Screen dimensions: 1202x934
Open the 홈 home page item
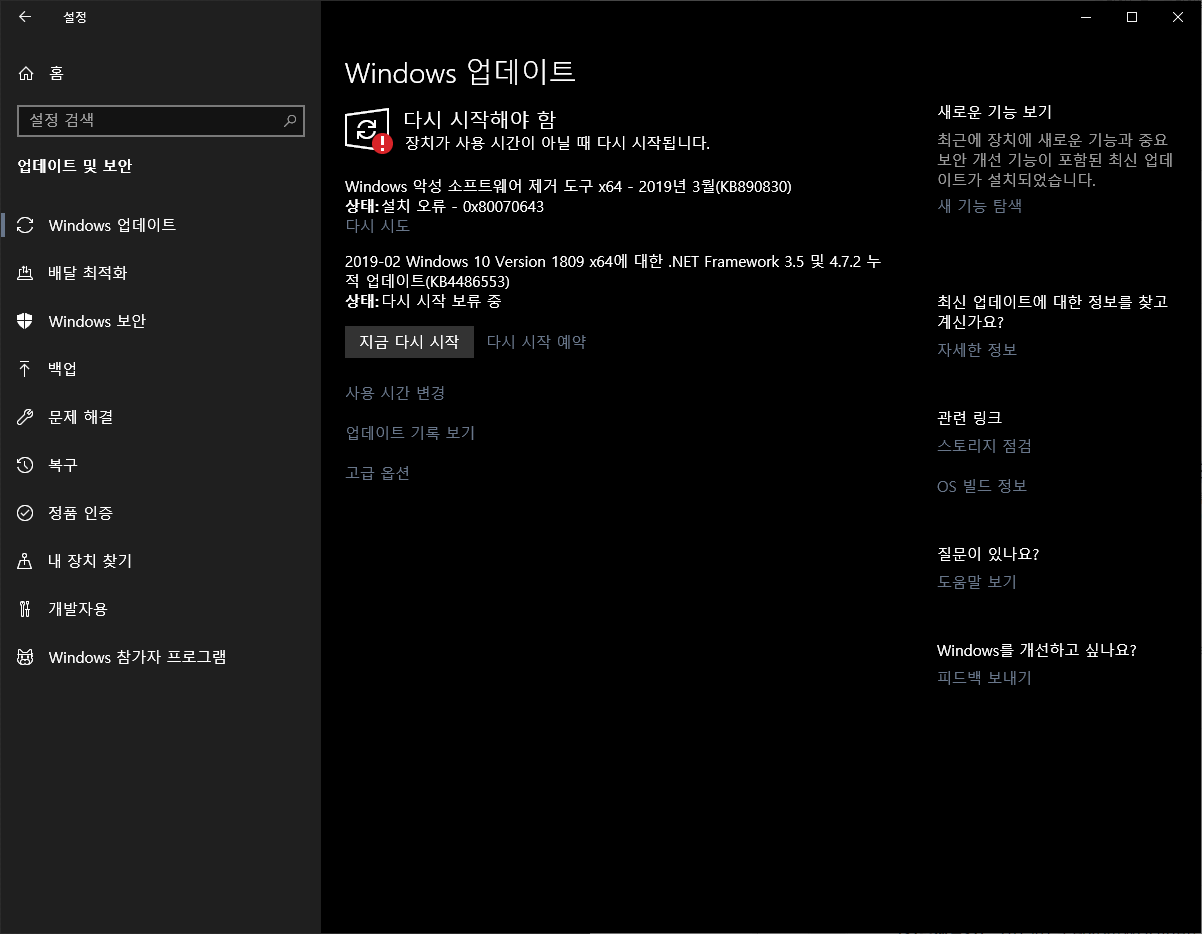[160, 73]
